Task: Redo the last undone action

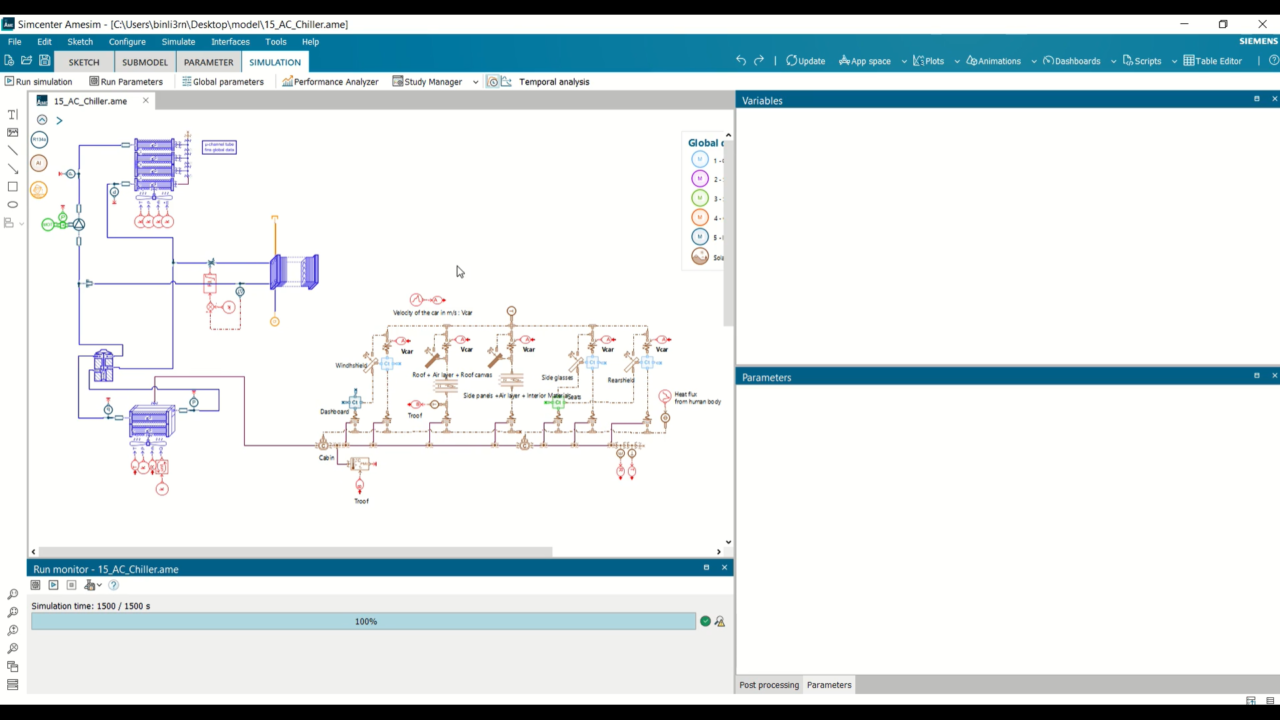Action: click(759, 61)
